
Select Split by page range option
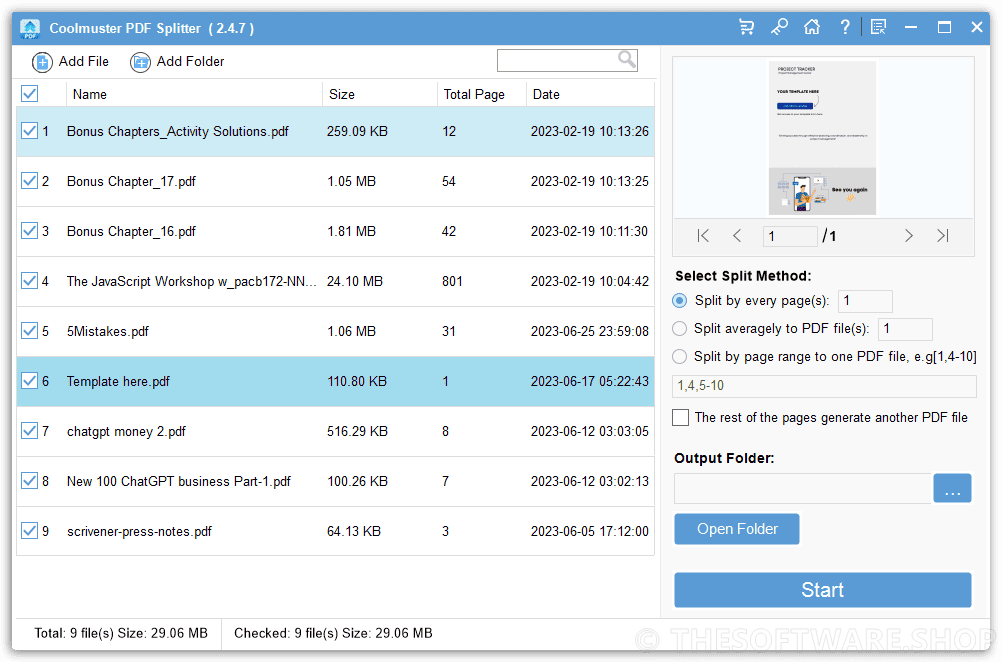point(680,357)
